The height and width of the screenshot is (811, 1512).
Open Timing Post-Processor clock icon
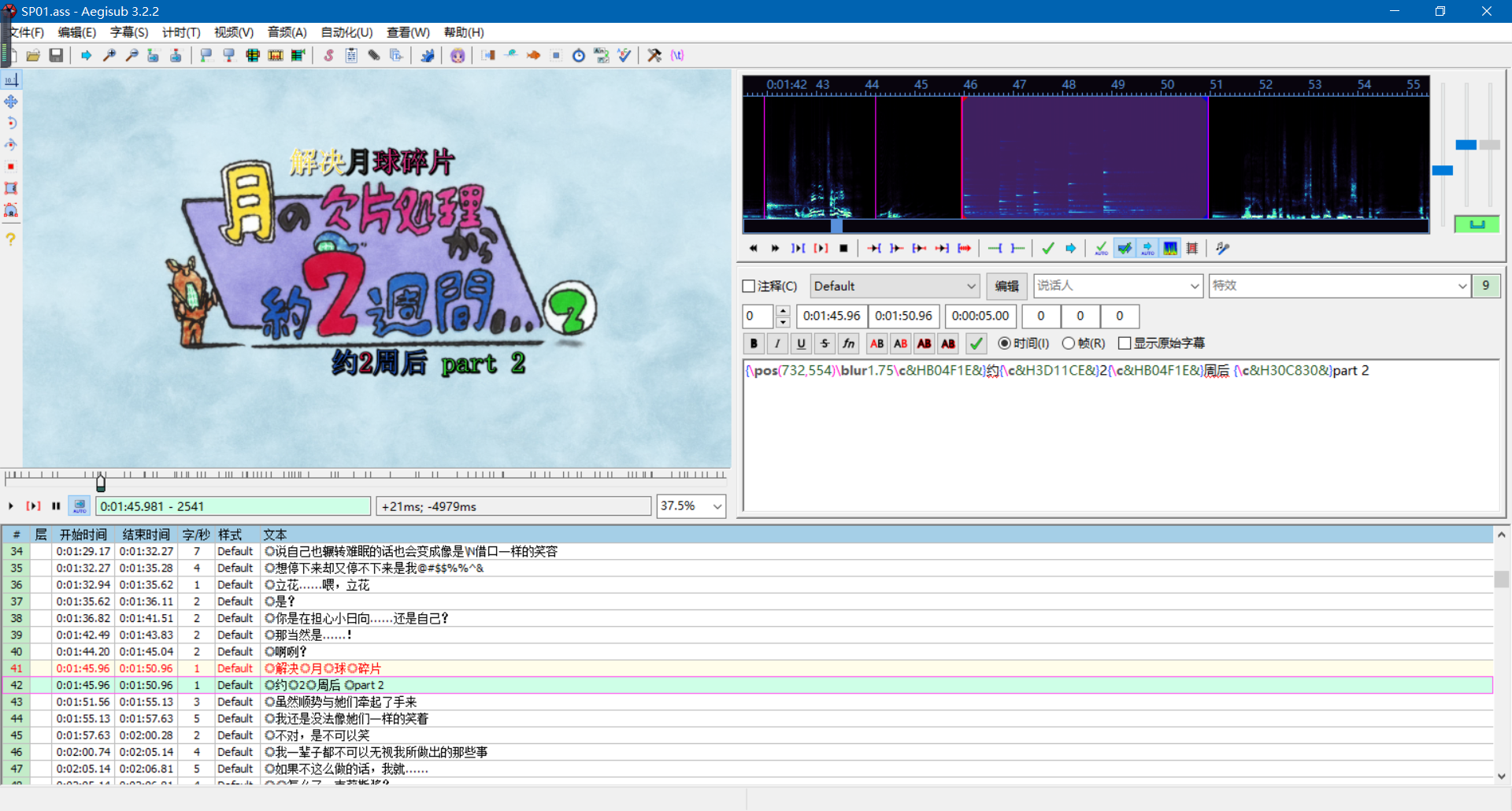pos(579,55)
